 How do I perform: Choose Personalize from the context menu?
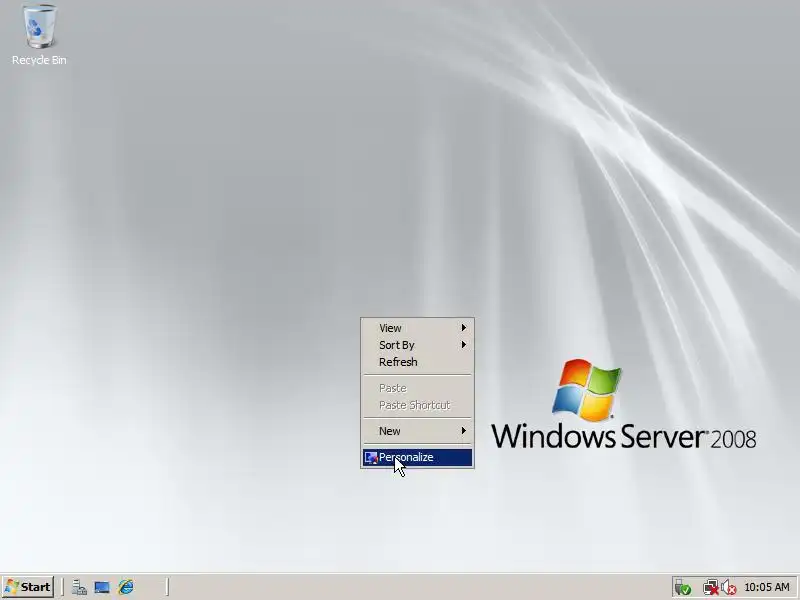point(417,458)
